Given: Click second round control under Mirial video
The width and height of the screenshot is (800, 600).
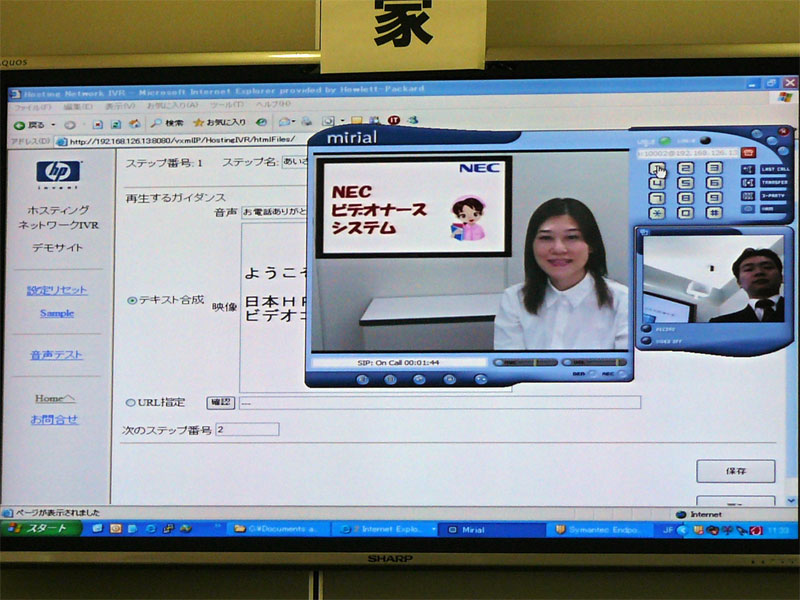Looking at the screenshot, I should click(390, 379).
